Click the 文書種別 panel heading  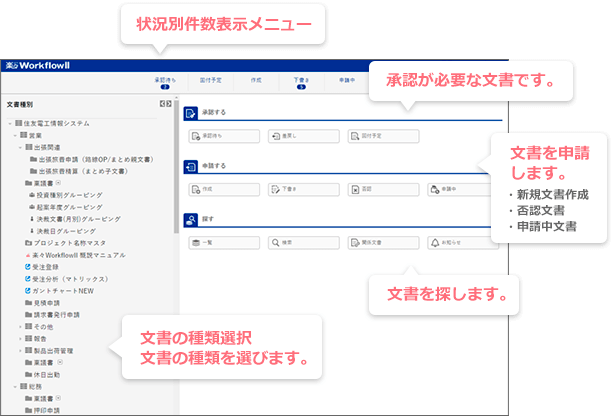[20, 104]
